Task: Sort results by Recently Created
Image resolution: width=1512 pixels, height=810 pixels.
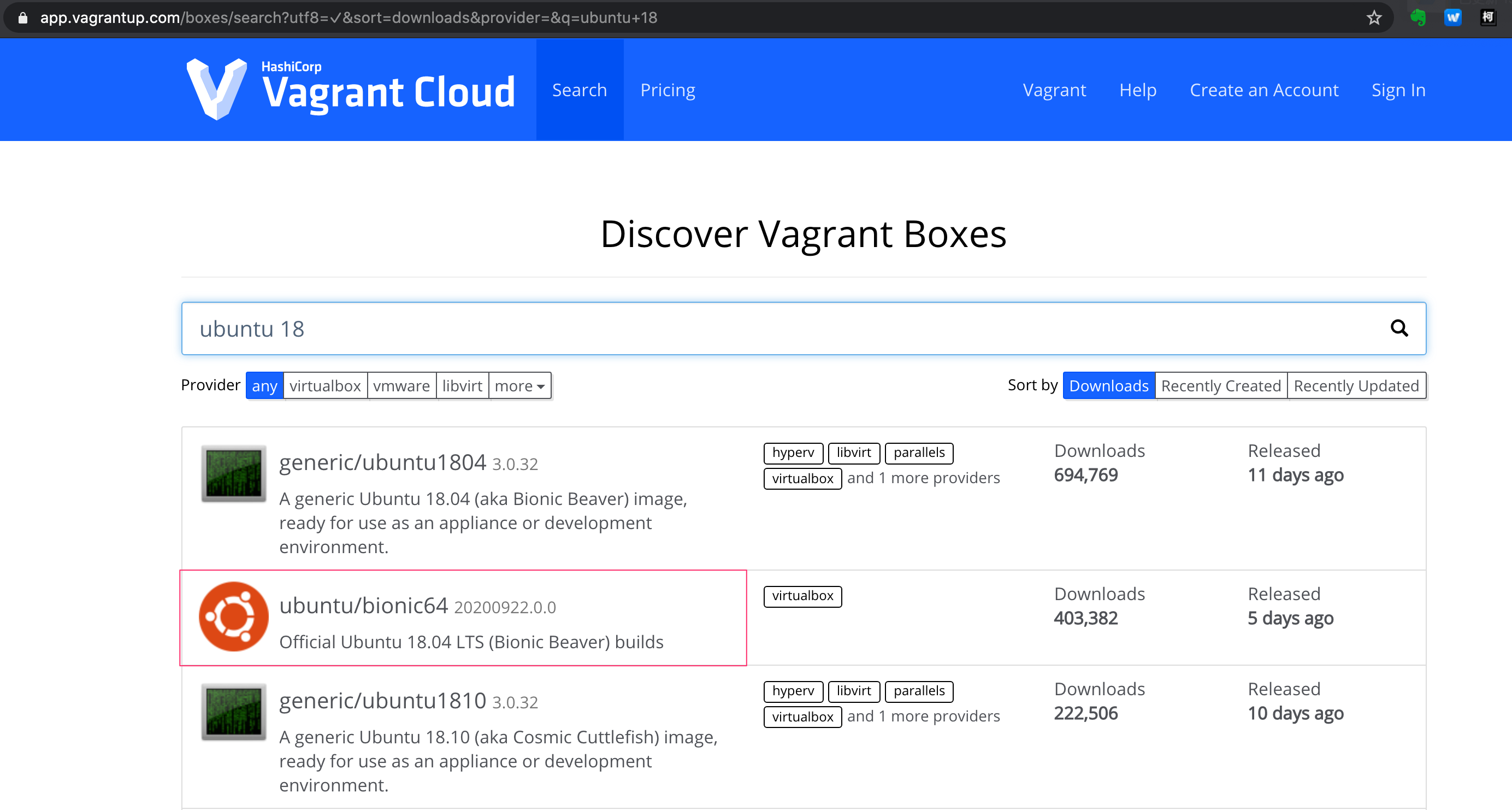Action: (1221, 386)
